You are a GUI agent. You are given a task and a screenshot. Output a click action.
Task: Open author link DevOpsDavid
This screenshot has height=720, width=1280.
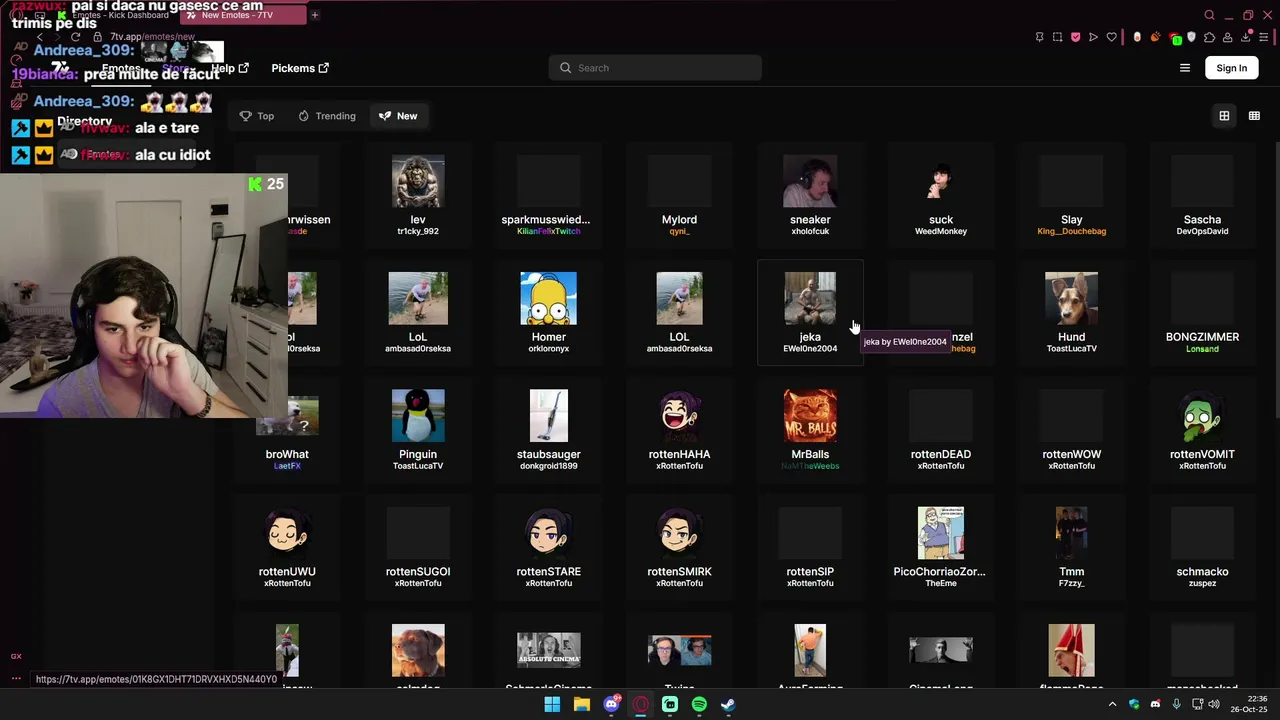click(x=1202, y=231)
